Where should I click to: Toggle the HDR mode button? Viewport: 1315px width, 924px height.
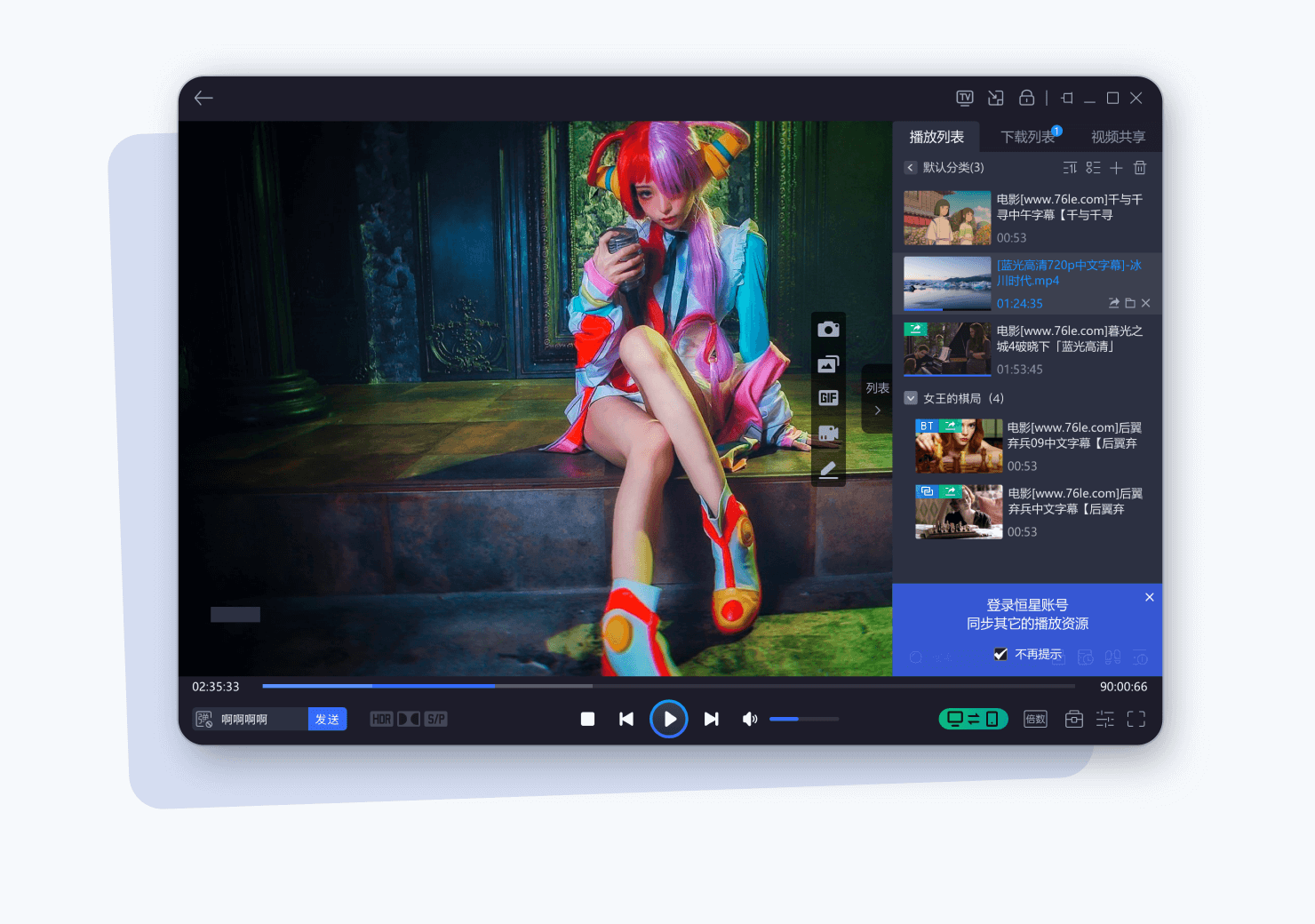click(381, 719)
